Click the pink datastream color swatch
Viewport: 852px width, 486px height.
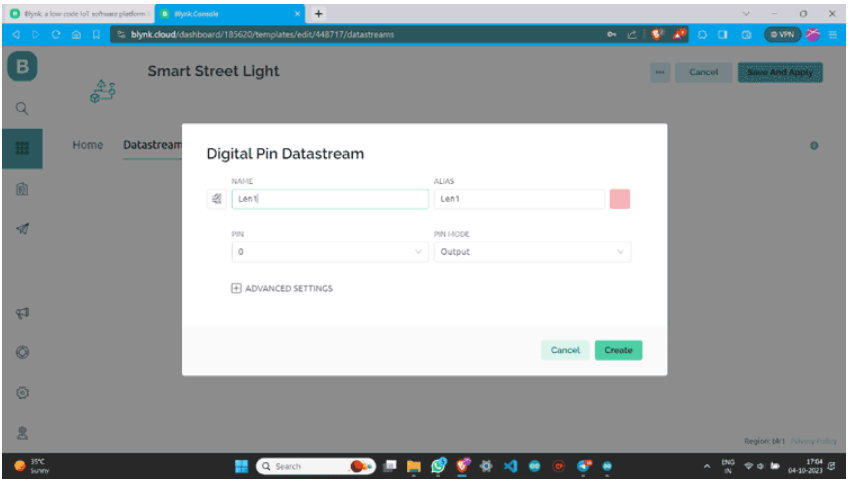click(620, 199)
